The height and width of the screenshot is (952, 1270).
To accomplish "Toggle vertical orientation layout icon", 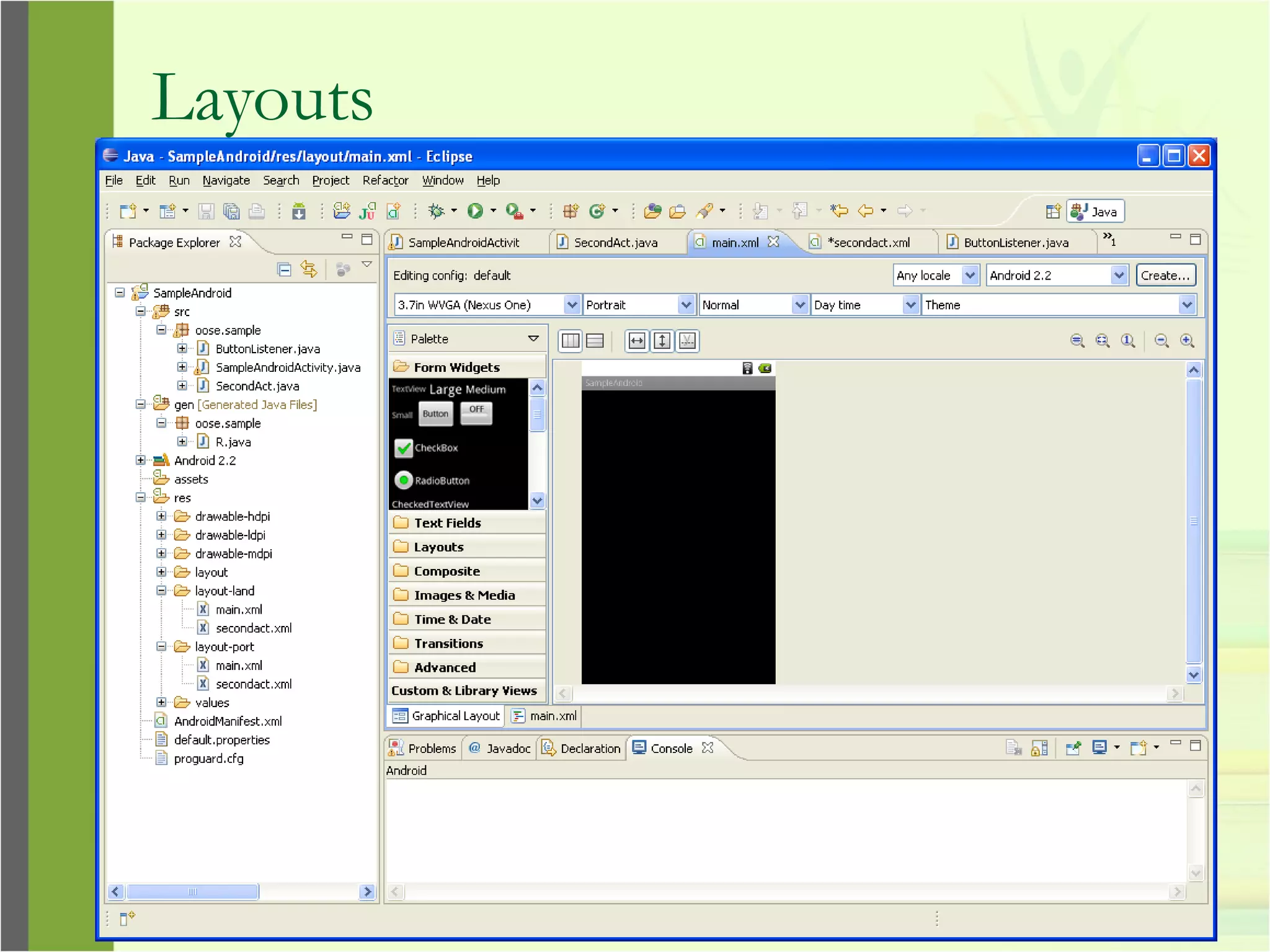I will pos(595,341).
